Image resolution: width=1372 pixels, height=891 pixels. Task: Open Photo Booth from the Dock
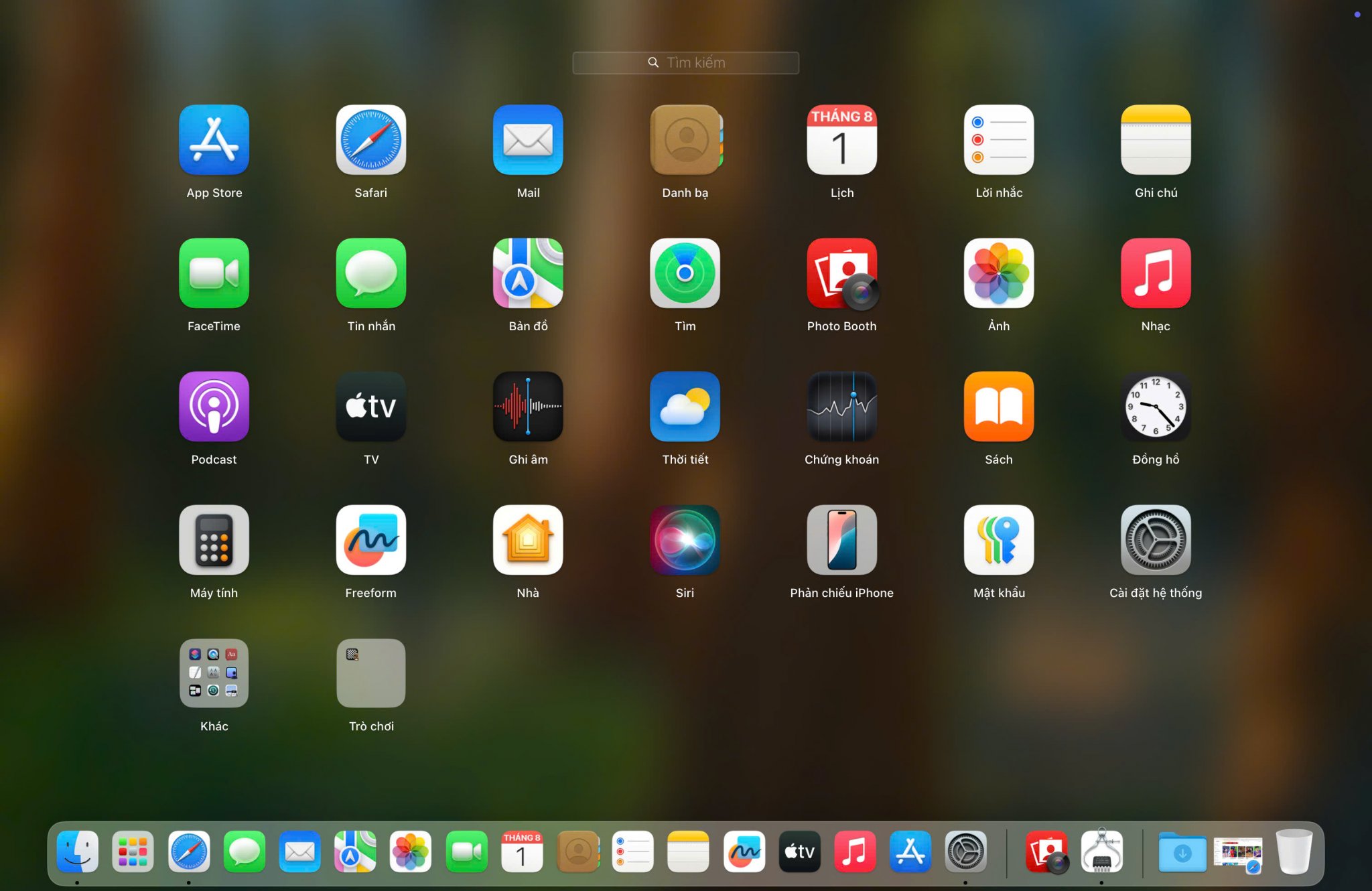point(1046,851)
